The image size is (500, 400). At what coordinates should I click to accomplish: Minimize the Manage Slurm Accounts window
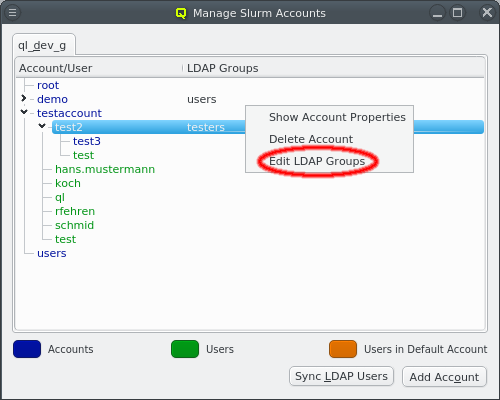point(437,13)
